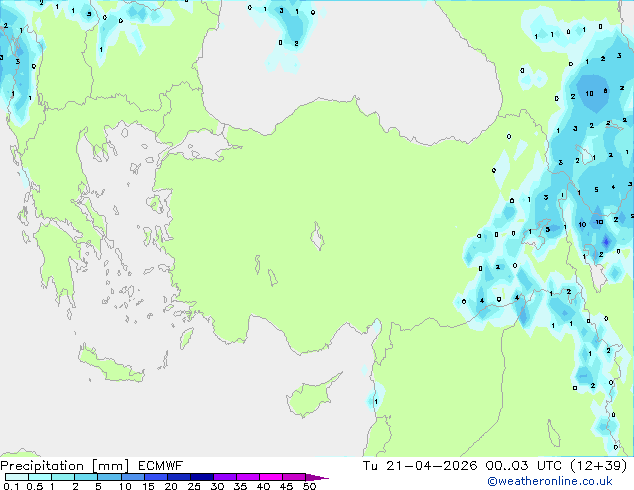634x490 pixels.
Task: Click the legend color segment between 0.5 and 1
Action: (x=40, y=477)
